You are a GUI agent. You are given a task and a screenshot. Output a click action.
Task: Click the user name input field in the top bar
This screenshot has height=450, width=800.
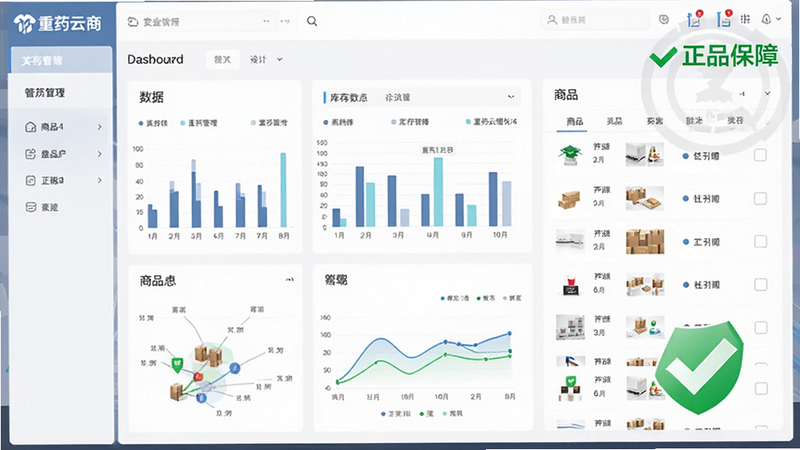tap(595, 19)
